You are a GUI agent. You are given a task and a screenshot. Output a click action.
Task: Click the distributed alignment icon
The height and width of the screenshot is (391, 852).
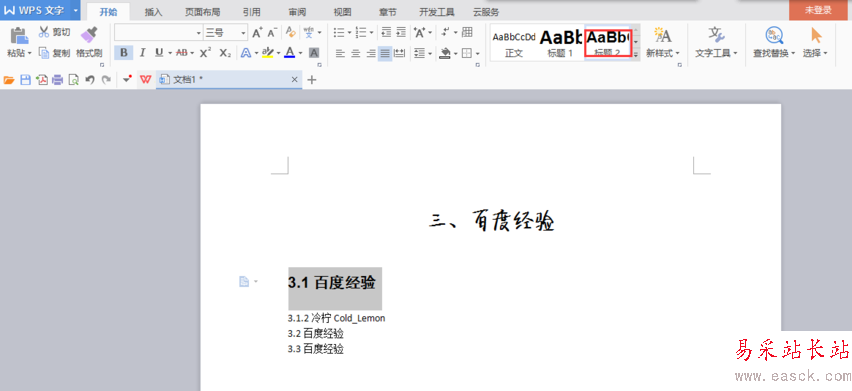coord(400,53)
